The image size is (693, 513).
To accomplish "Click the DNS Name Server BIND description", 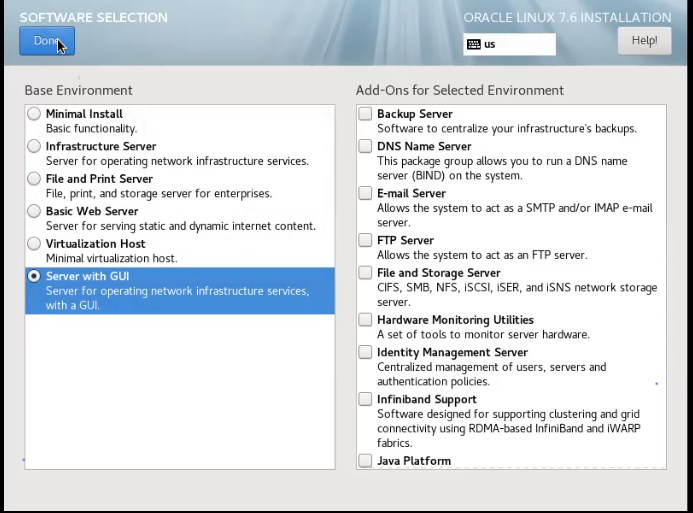I will tap(502, 168).
